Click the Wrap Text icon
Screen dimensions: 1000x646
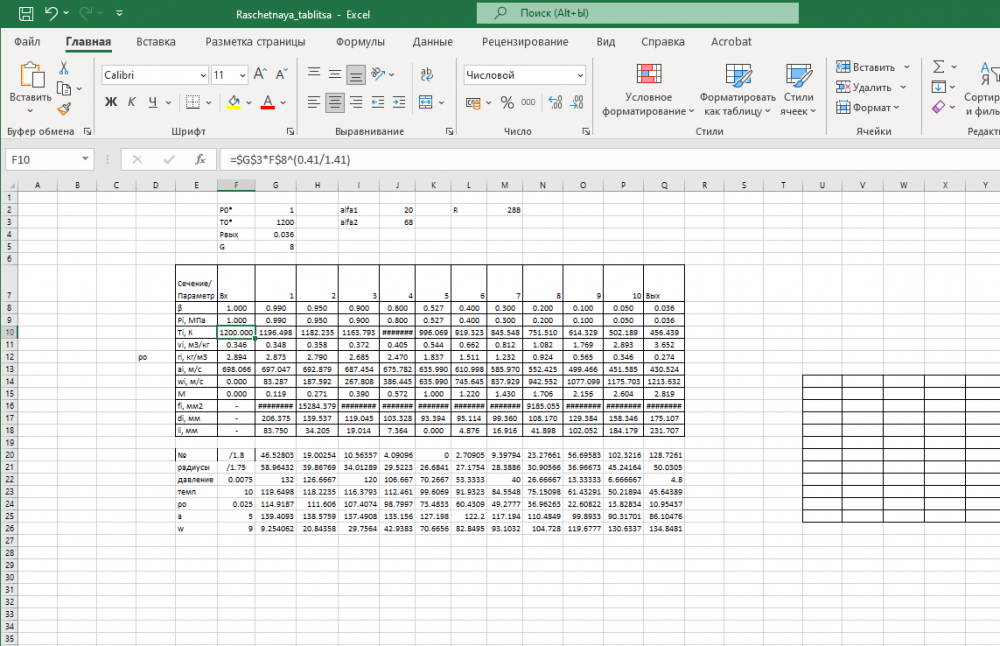(427, 75)
